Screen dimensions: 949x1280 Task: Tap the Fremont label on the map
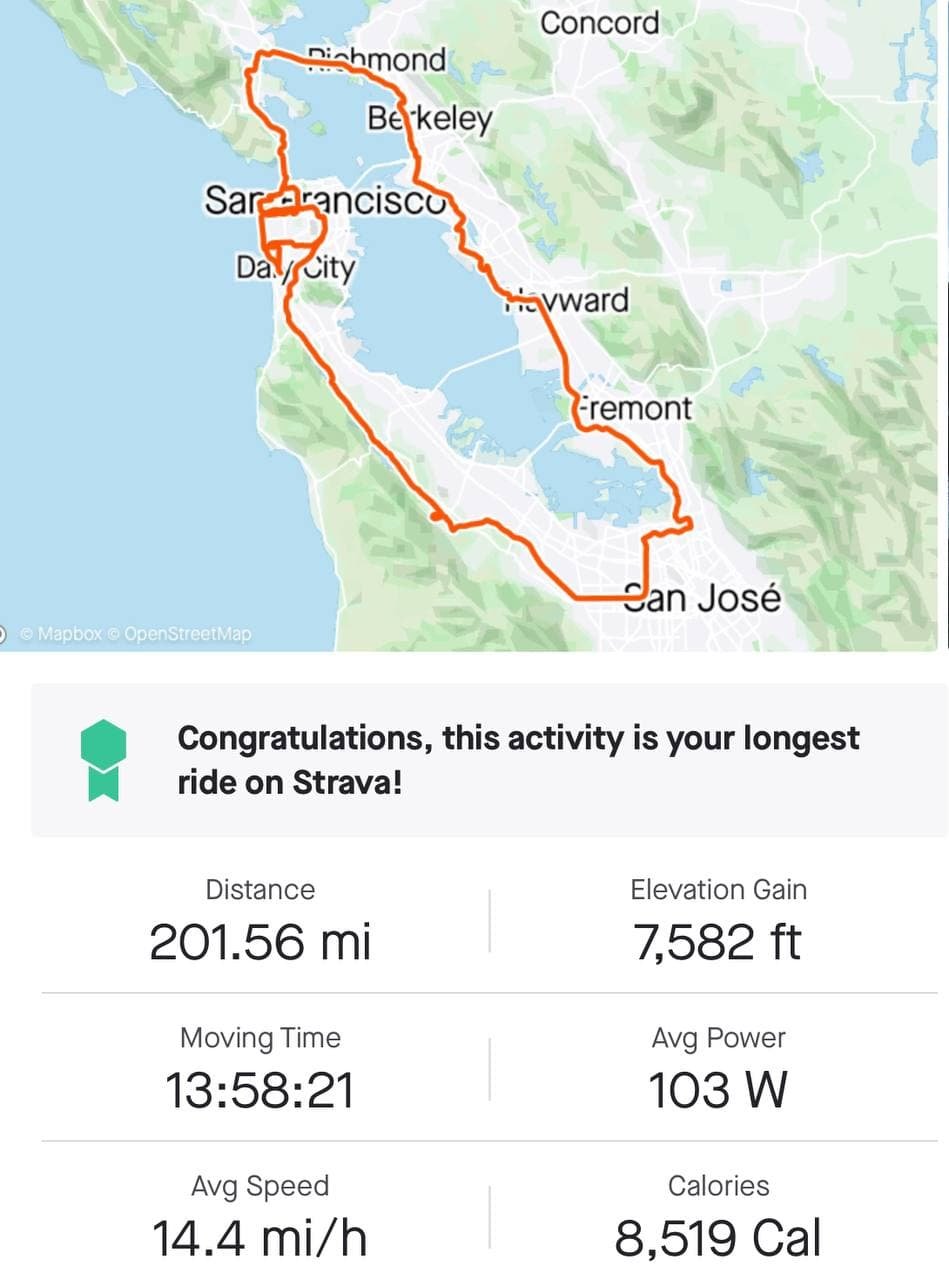(633, 408)
